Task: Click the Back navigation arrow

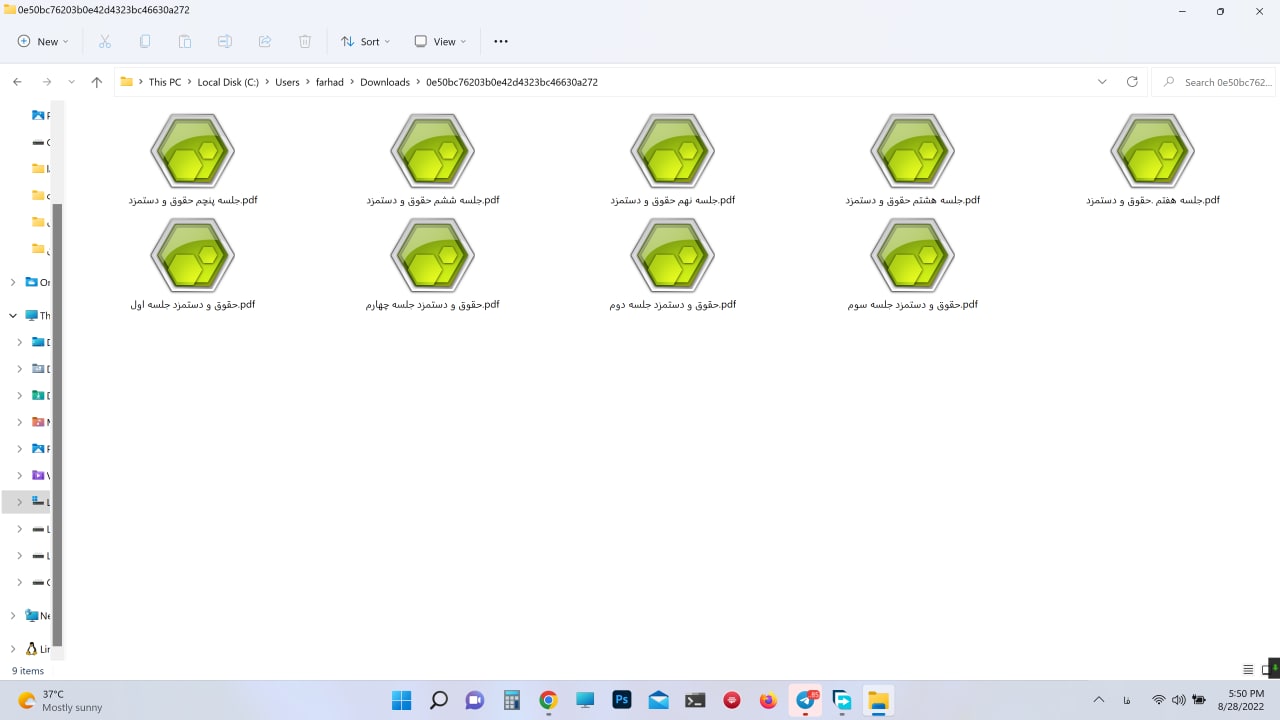Action: pyautogui.click(x=18, y=82)
